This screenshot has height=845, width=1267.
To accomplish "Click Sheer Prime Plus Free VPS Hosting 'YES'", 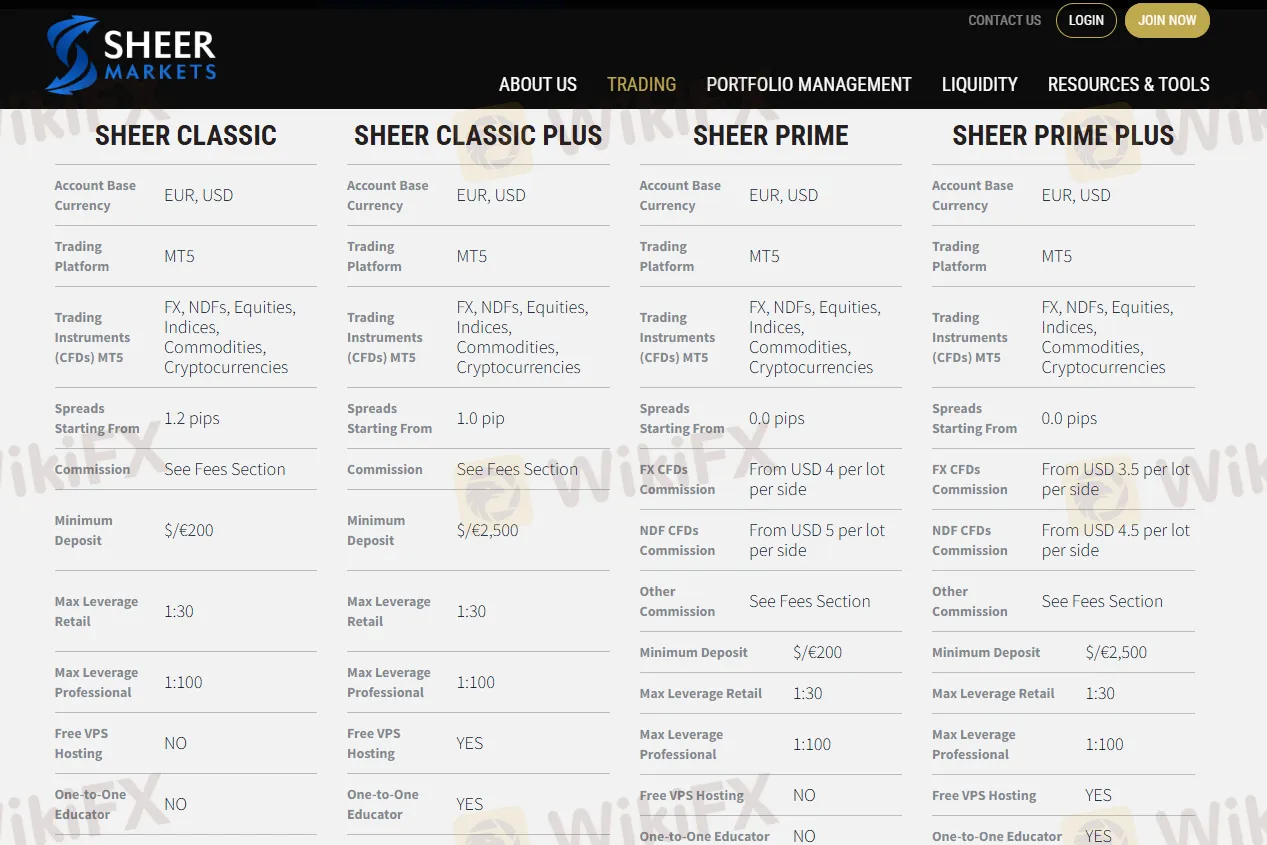I will click(x=1098, y=795).
